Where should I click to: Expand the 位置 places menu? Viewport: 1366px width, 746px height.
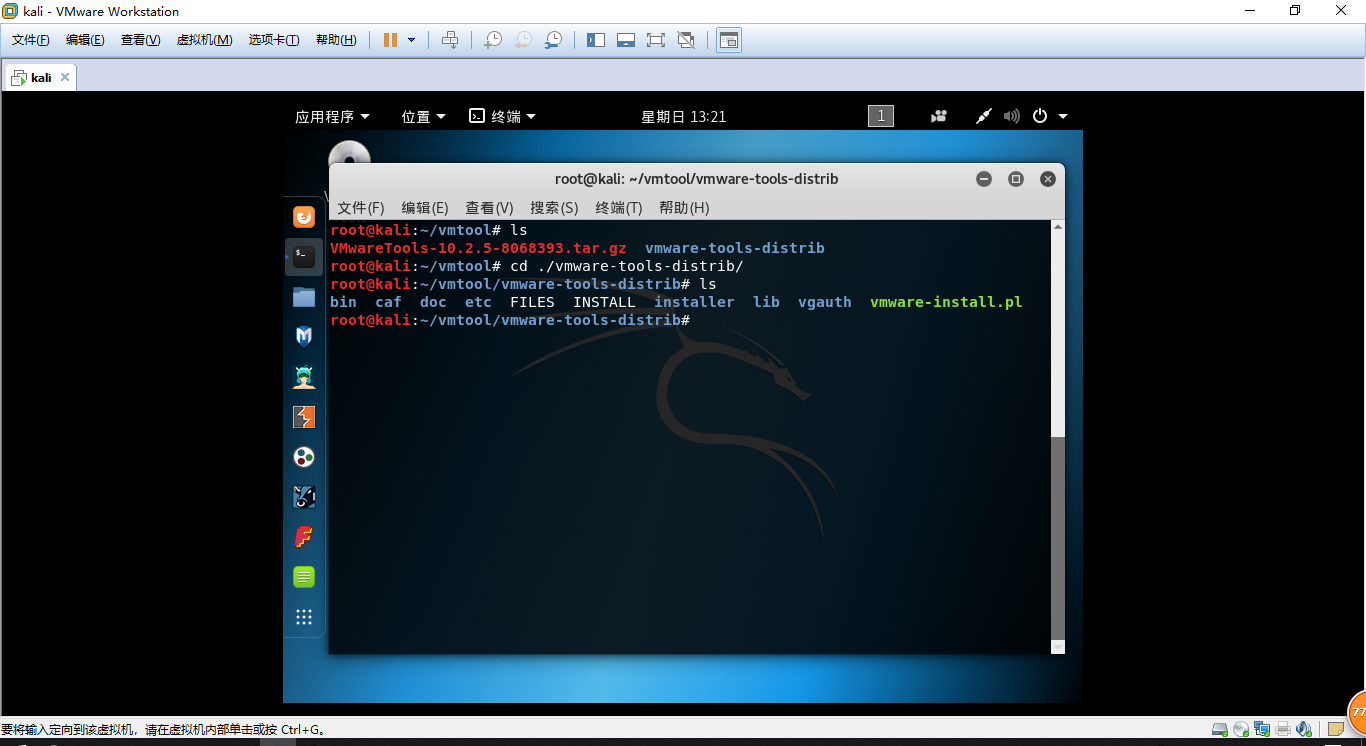point(424,117)
